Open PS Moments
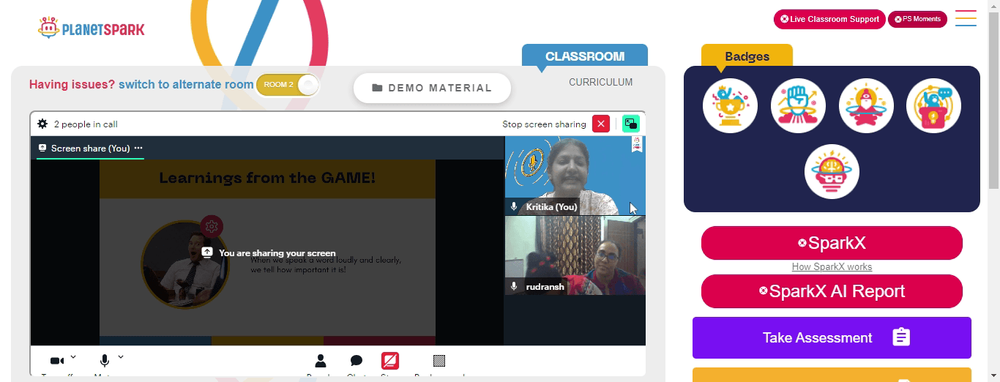This screenshot has width=1000, height=382. [918, 19]
